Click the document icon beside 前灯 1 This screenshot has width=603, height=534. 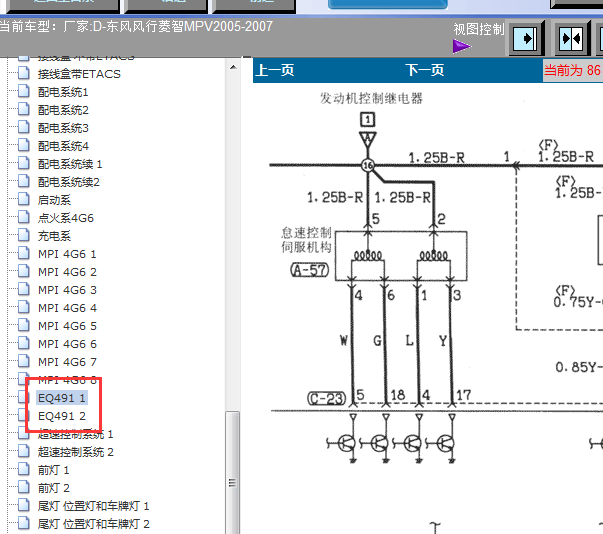[x=24, y=470]
